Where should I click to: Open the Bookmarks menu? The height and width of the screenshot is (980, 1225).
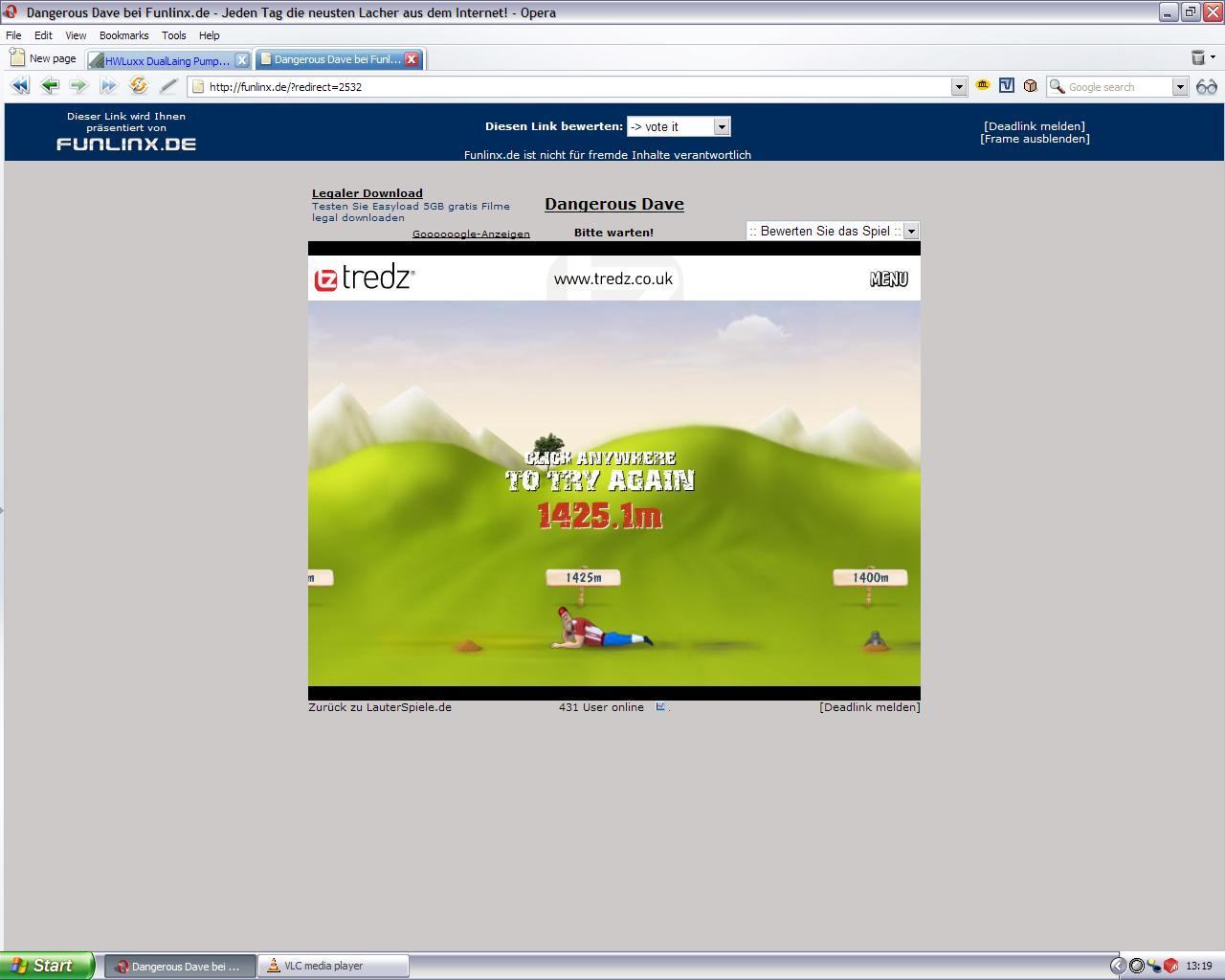[123, 35]
